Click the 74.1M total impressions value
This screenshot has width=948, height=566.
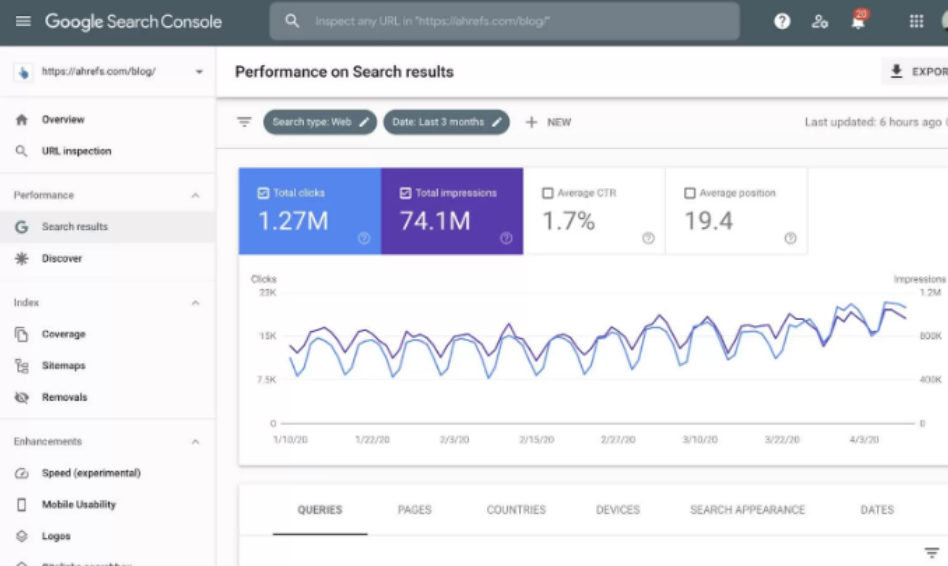pos(435,221)
